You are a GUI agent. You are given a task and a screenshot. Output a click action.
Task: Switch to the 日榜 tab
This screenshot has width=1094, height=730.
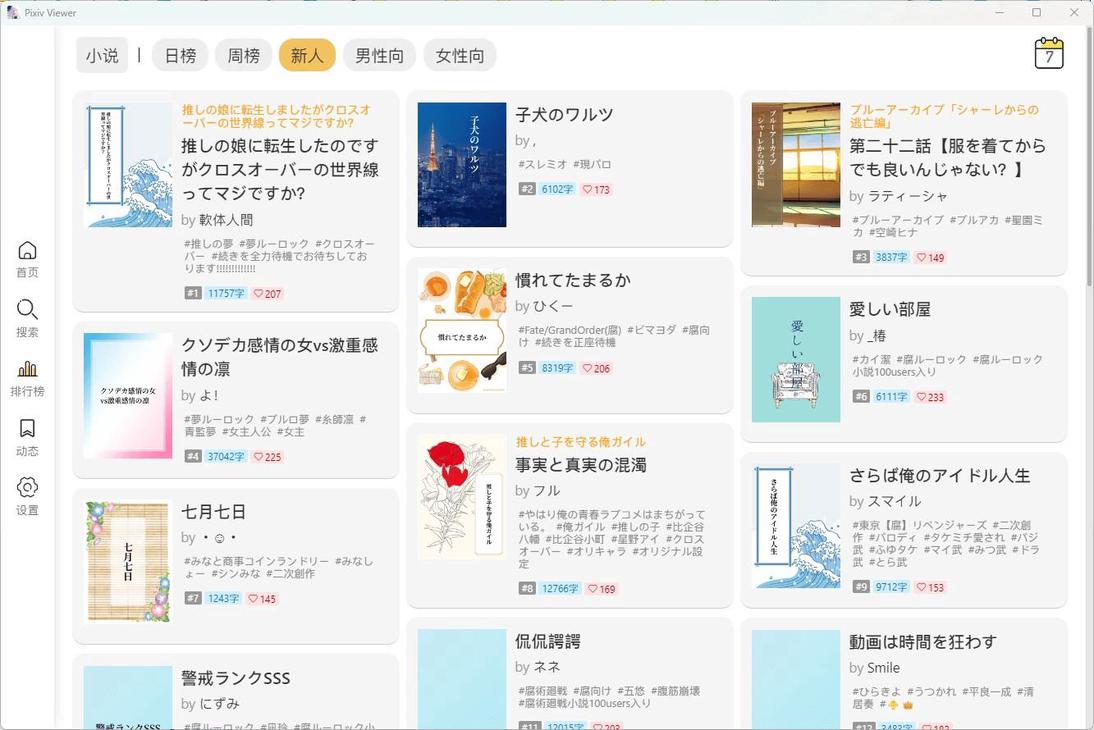coord(179,56)
